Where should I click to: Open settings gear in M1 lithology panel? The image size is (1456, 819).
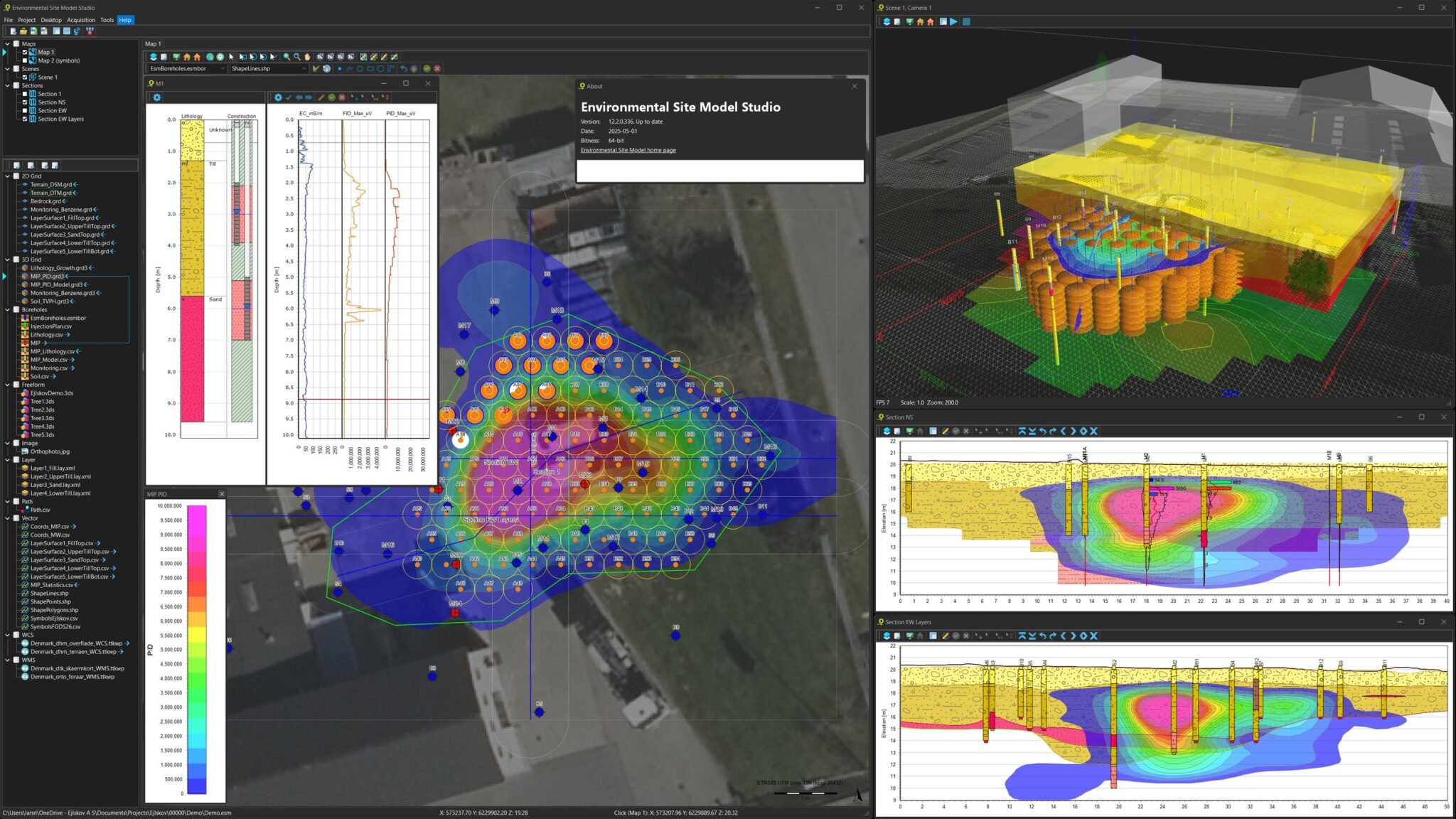pyautogui.click(x=157, y=97)
